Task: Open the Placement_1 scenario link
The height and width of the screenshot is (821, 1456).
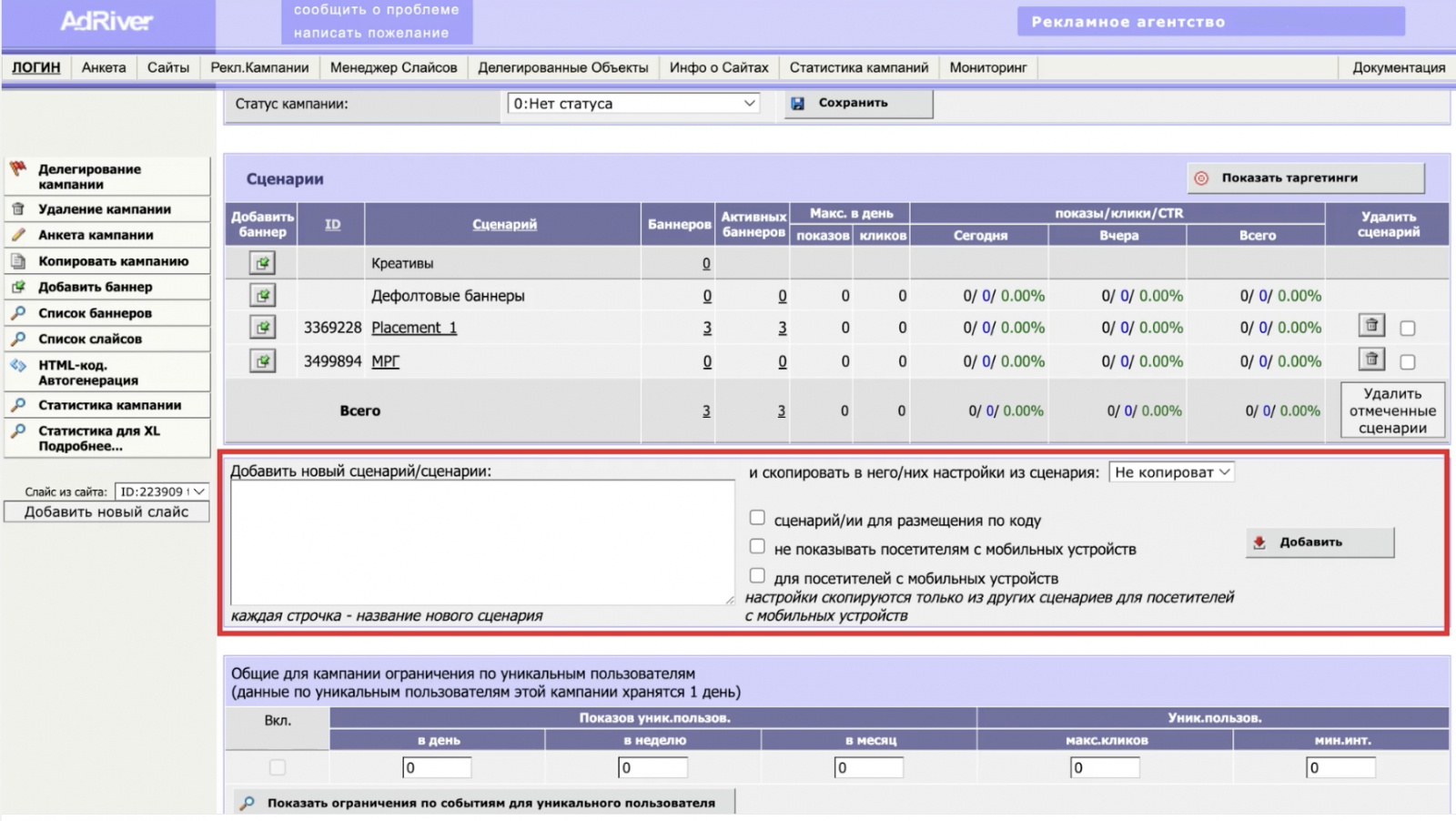Action: 414,328
